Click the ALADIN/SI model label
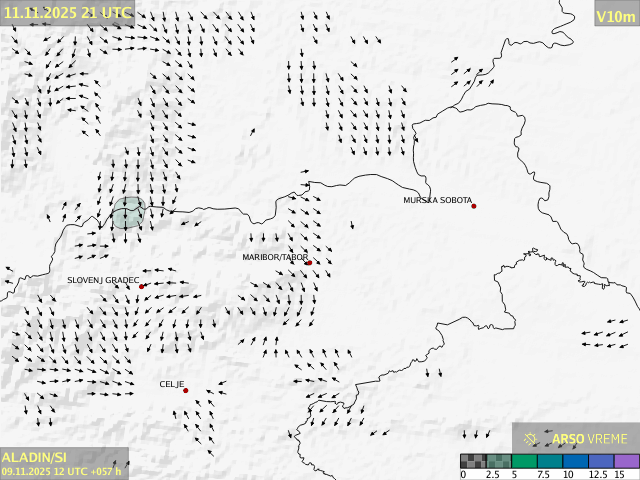The height and width of the screenshot is (480, 640). [34, 457]
